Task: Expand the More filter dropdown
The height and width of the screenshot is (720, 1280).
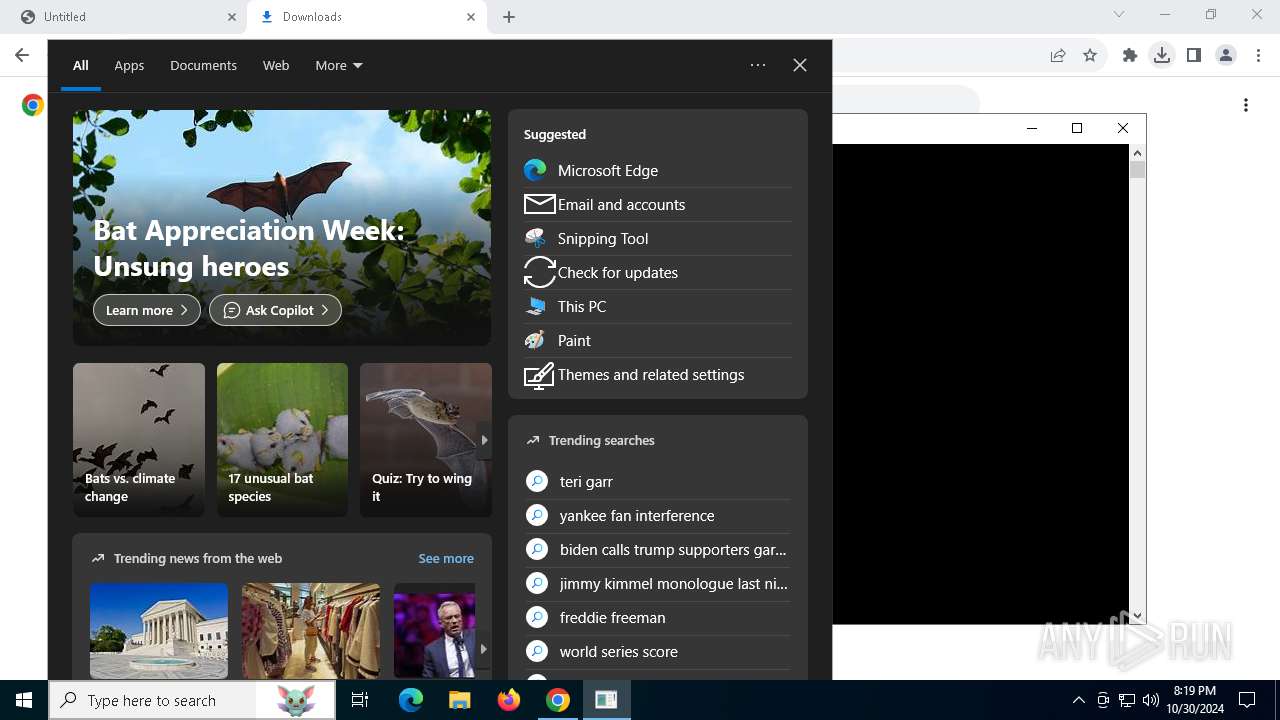Action: (339, 65)
